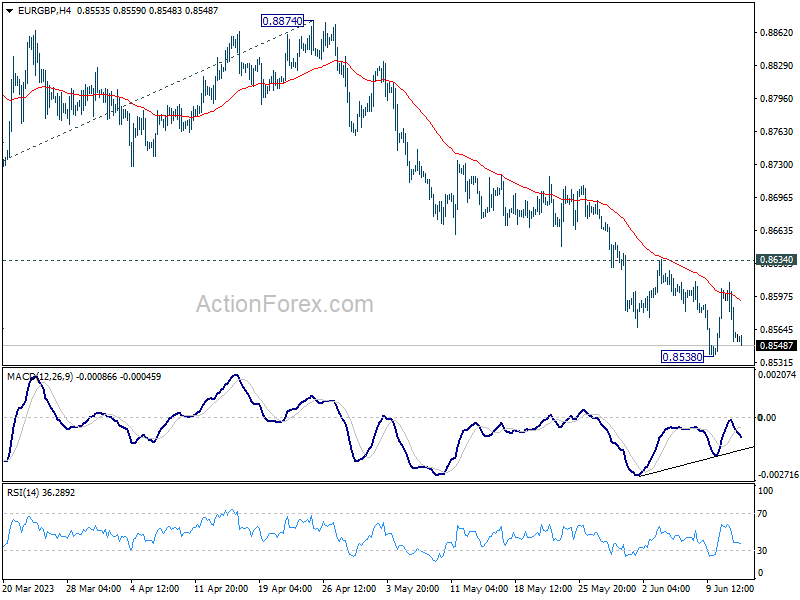This screenshot has height=600, width=800.
Task: Click the 0.87630 price axis label
Action: pyautogui.click(x=777, y=132)
